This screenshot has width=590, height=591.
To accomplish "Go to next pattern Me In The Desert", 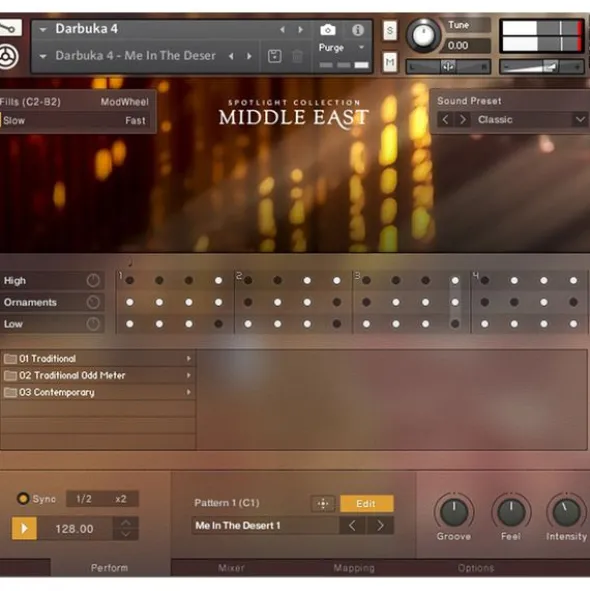I will pos(380,525).
